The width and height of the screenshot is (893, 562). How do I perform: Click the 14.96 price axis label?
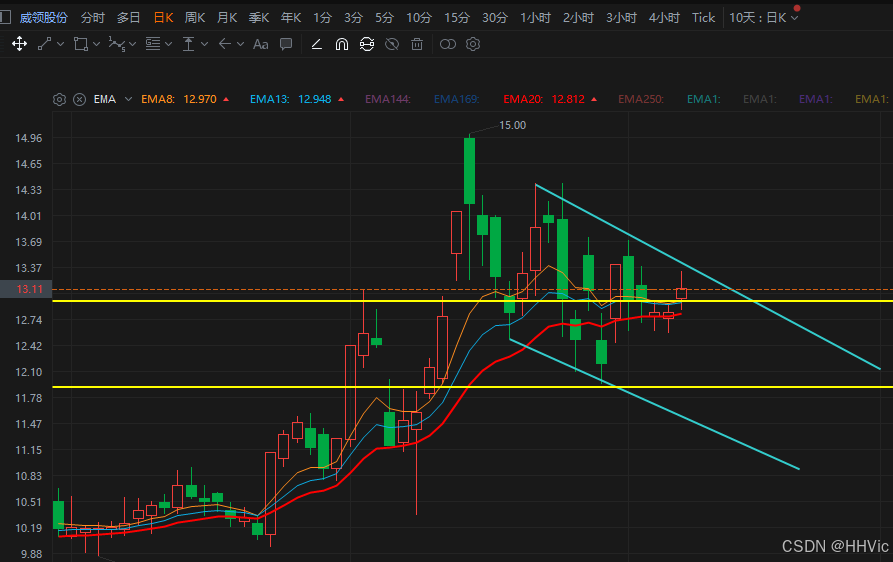pos(28,138)
